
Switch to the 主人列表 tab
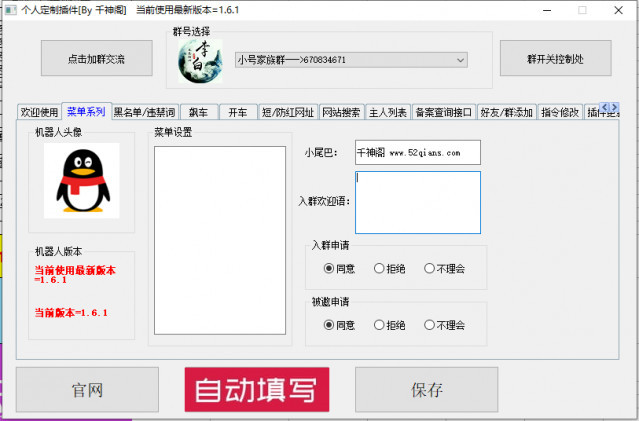pyautogui.click(x=388, y=112)
